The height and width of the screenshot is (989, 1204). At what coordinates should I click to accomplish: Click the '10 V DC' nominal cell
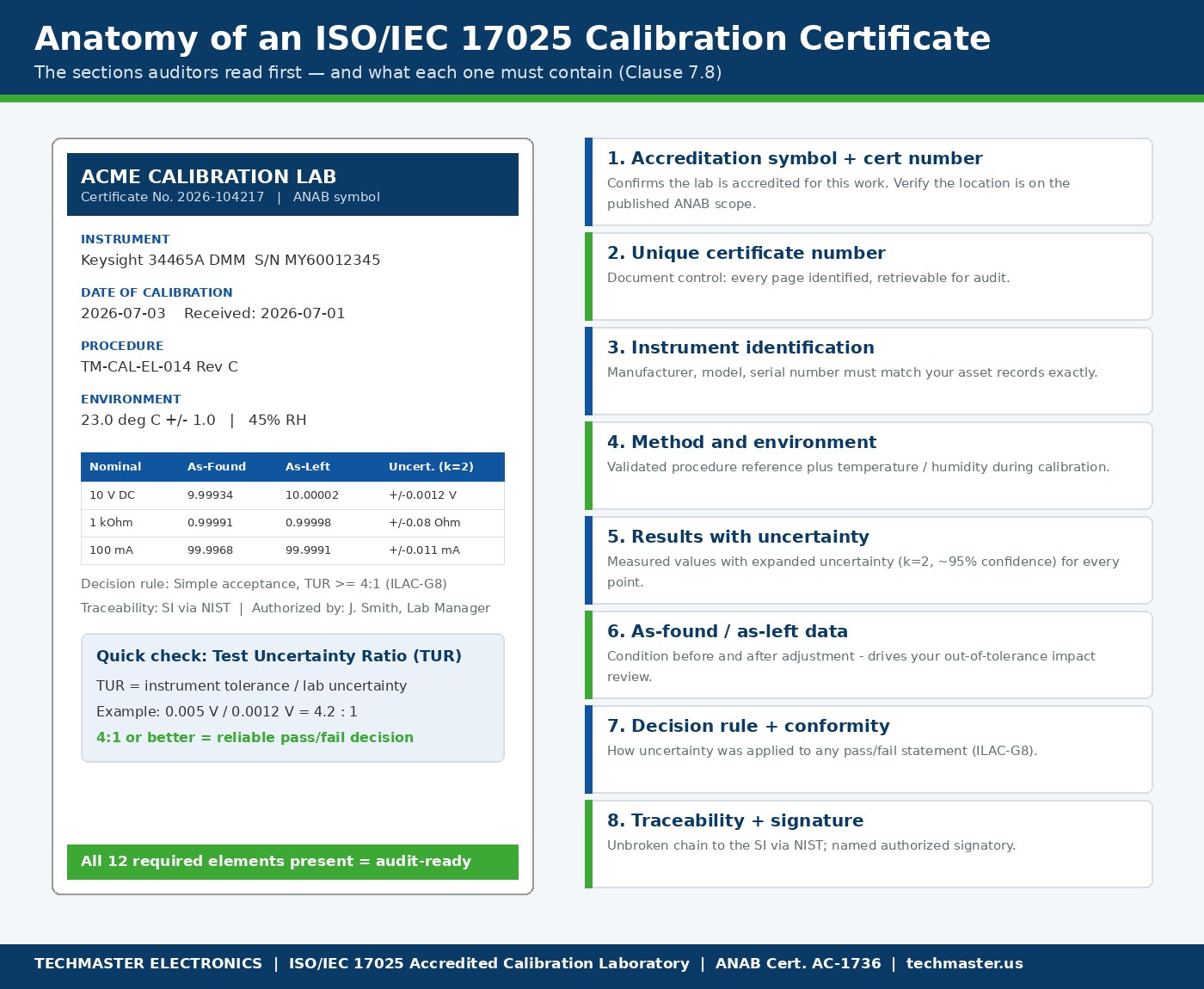[x=112, y=495]
